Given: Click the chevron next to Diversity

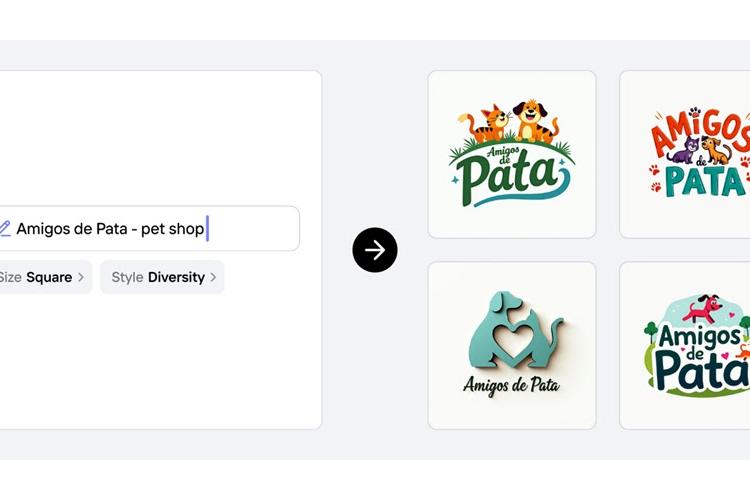Looking at the screenshot, I should (x=213, y=277).
